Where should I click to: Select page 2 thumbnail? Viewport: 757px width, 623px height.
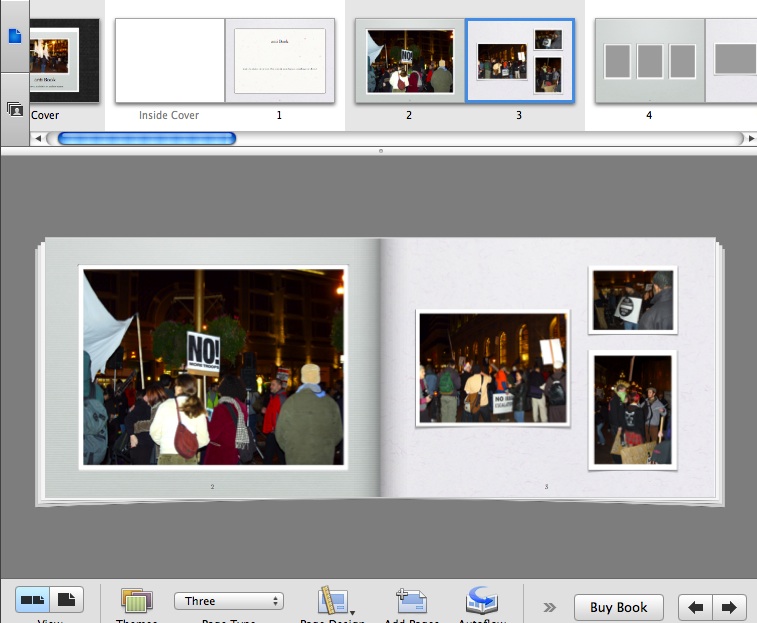coord(410,60)
